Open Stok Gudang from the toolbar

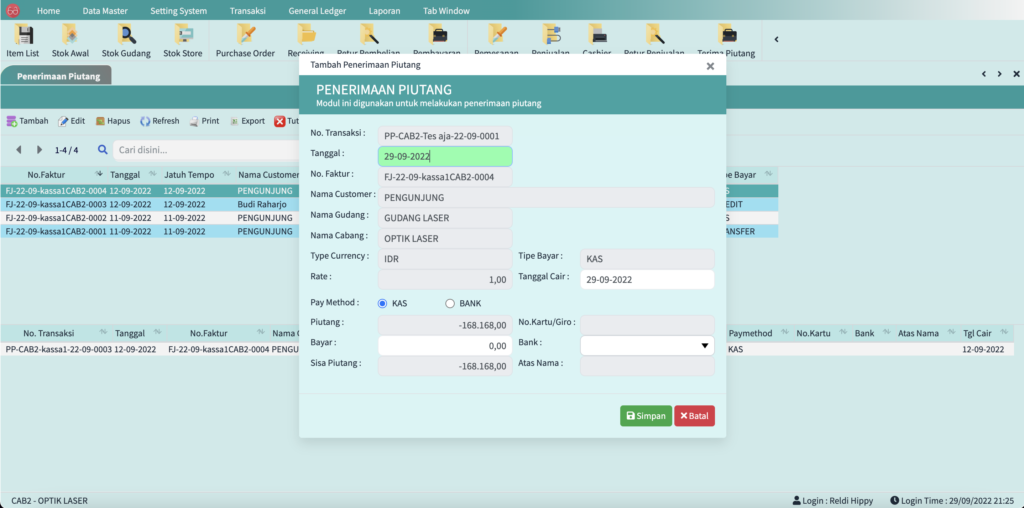coord(125,40)
